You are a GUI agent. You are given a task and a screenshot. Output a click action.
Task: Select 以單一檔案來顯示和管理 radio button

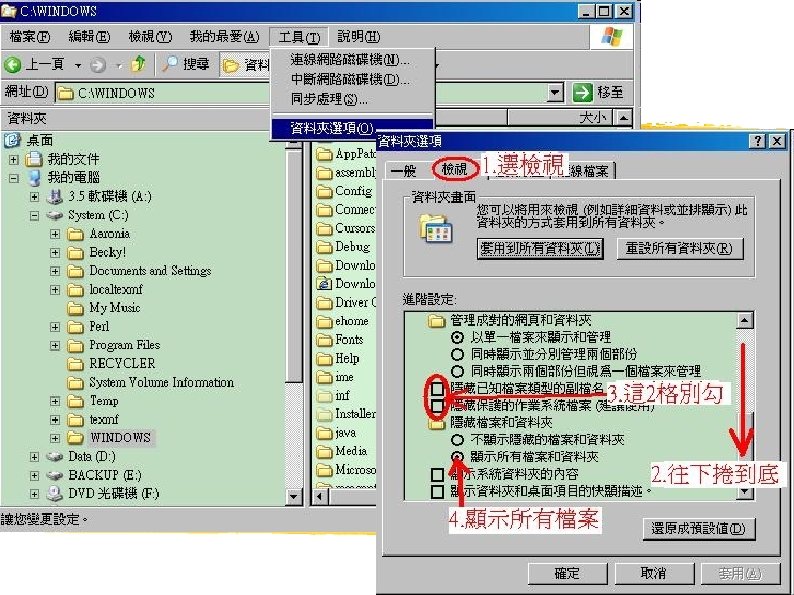coord(457,337)
